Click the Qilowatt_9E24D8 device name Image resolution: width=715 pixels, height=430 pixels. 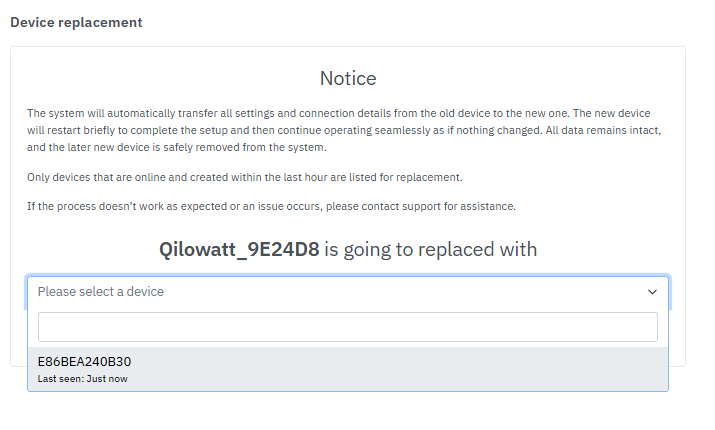pos(239,249)
